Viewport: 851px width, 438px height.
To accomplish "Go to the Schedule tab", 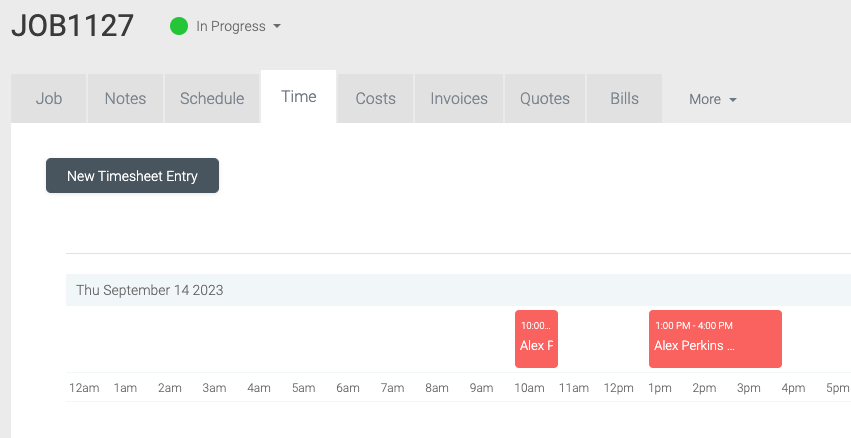I will click(212, 98).
